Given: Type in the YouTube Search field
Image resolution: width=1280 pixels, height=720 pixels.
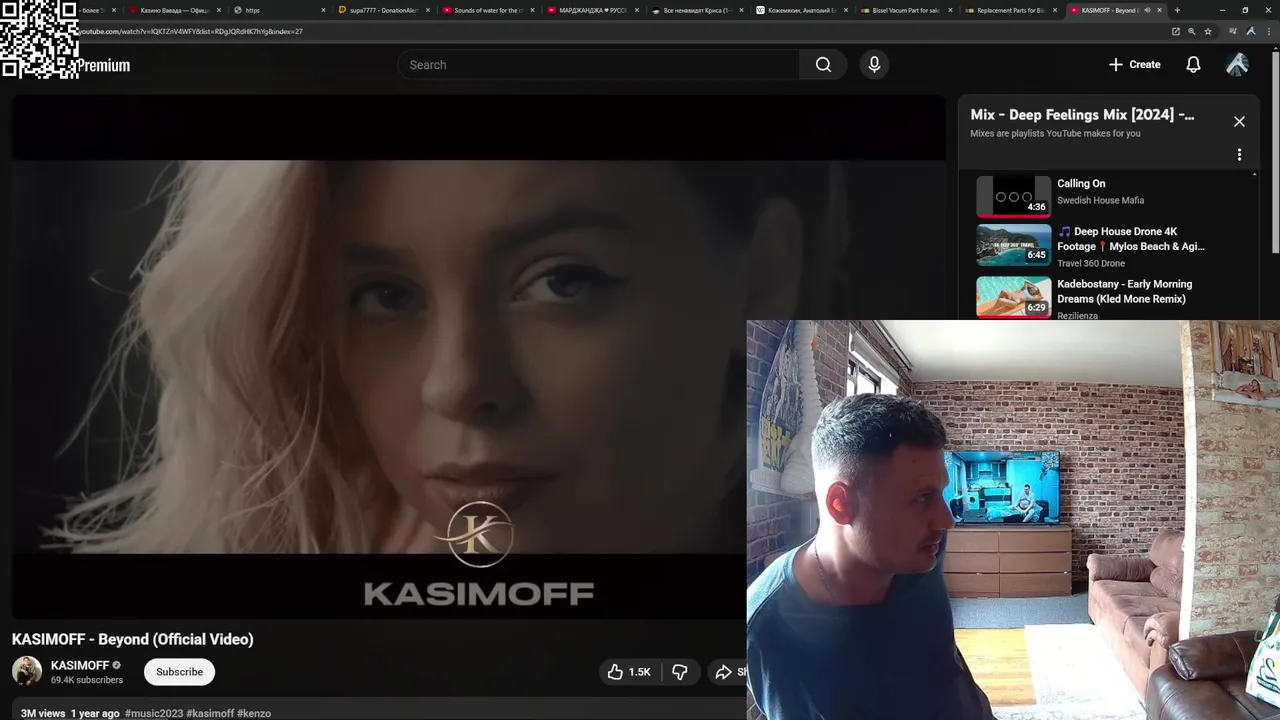Looking at the screenshot, I should [598, 65].
